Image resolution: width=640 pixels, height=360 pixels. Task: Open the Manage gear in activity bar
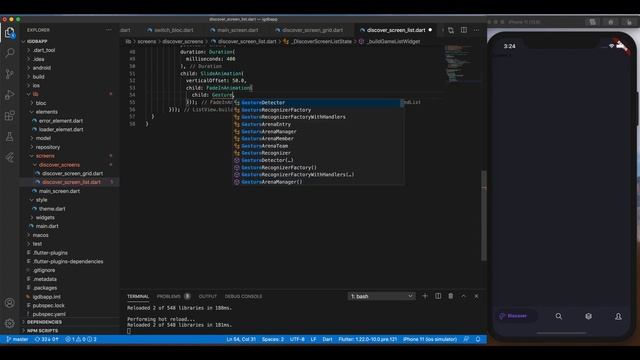click(x=10, y=323)
